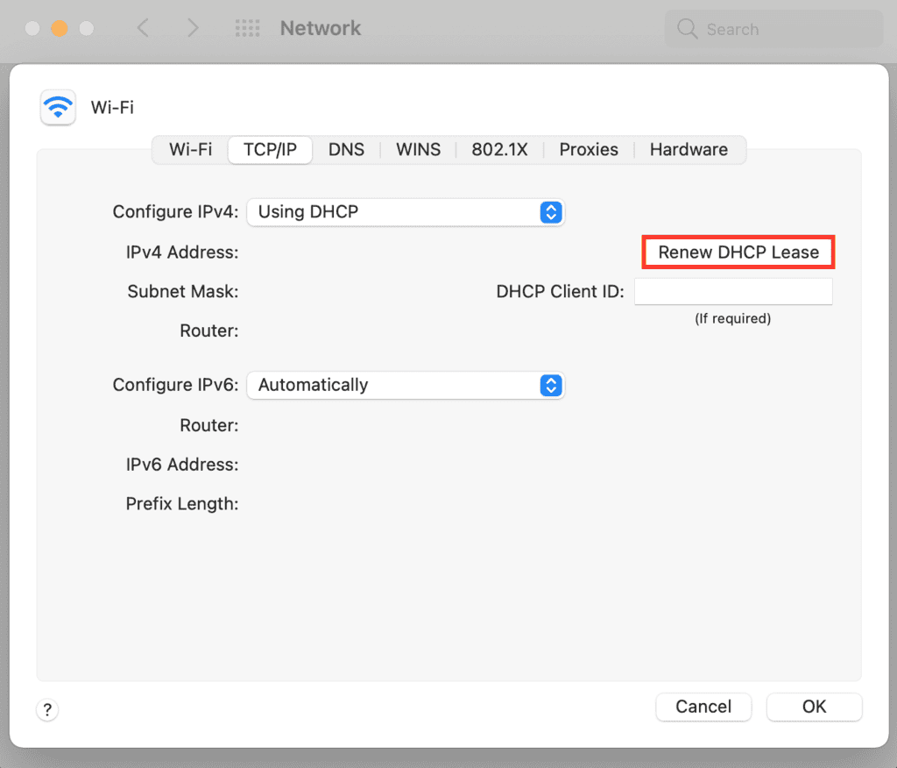Screen dimensions: 897x768
Task: Click the forward arrow in the toolbar
Action: click(x=193, y=28)
